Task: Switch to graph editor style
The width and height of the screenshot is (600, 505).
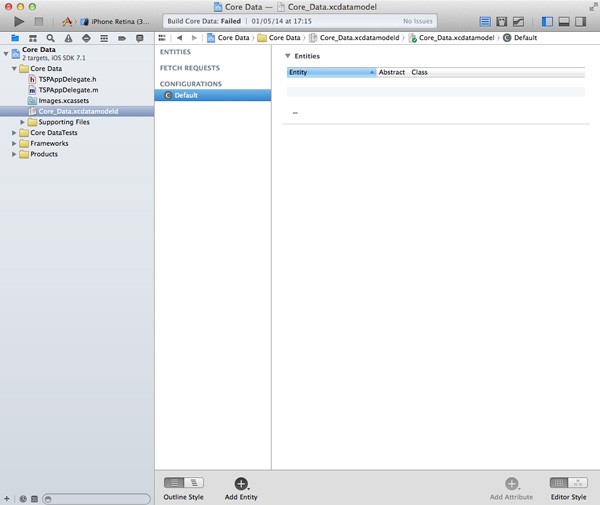Action: (578, 483)
